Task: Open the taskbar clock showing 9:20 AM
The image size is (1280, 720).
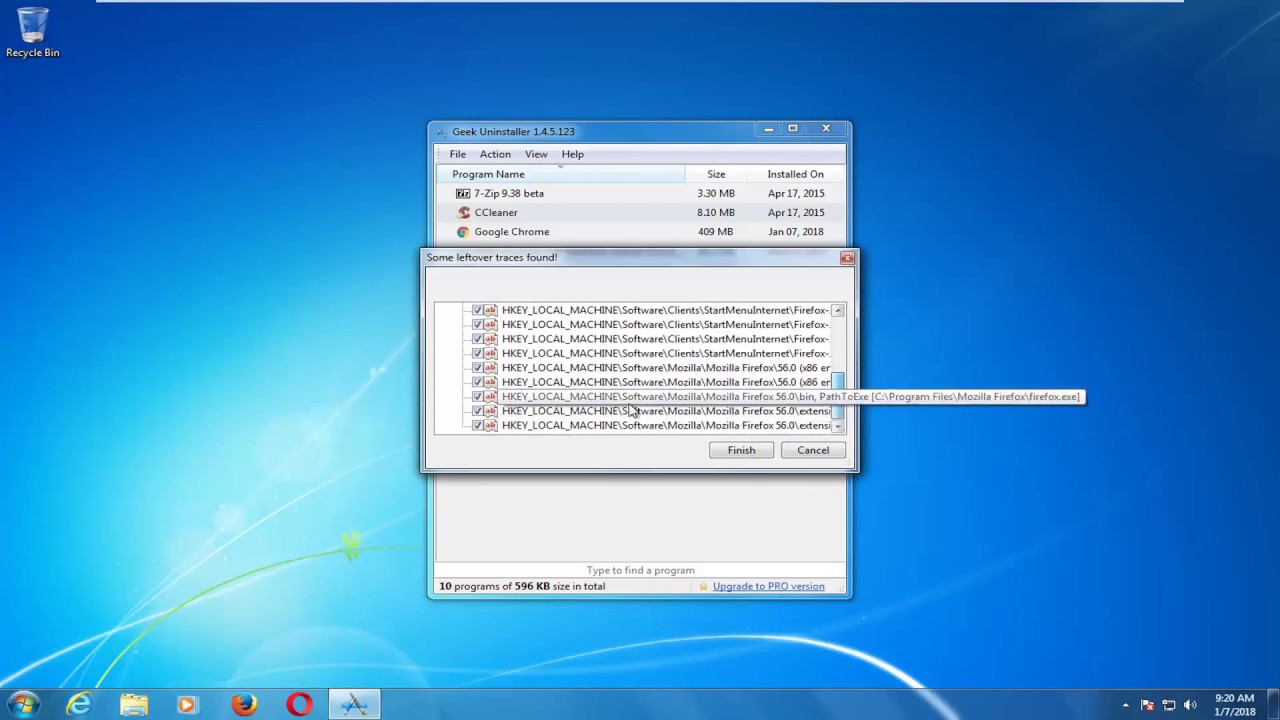Action: [1234, 705]
